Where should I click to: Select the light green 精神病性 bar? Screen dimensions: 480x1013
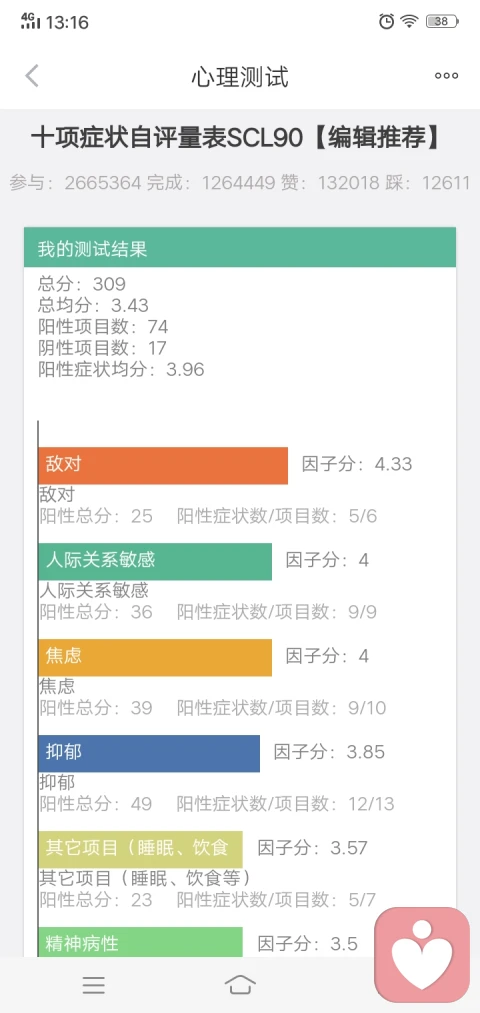click(x=140, y=943)
